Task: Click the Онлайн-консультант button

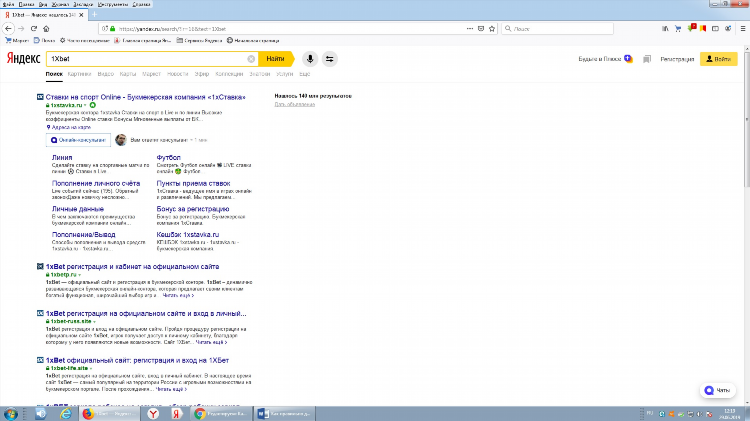Action: (x=78, y=140)
